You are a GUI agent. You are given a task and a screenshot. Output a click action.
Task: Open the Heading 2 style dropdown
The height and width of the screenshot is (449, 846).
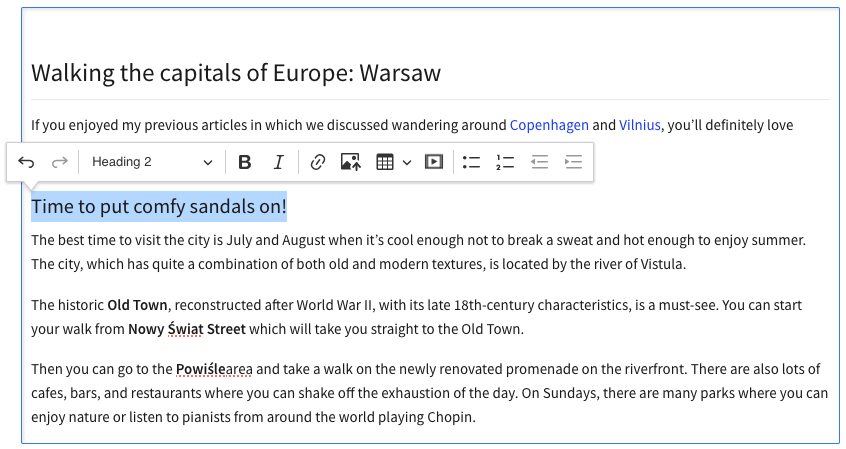click(x=152, y=162)
